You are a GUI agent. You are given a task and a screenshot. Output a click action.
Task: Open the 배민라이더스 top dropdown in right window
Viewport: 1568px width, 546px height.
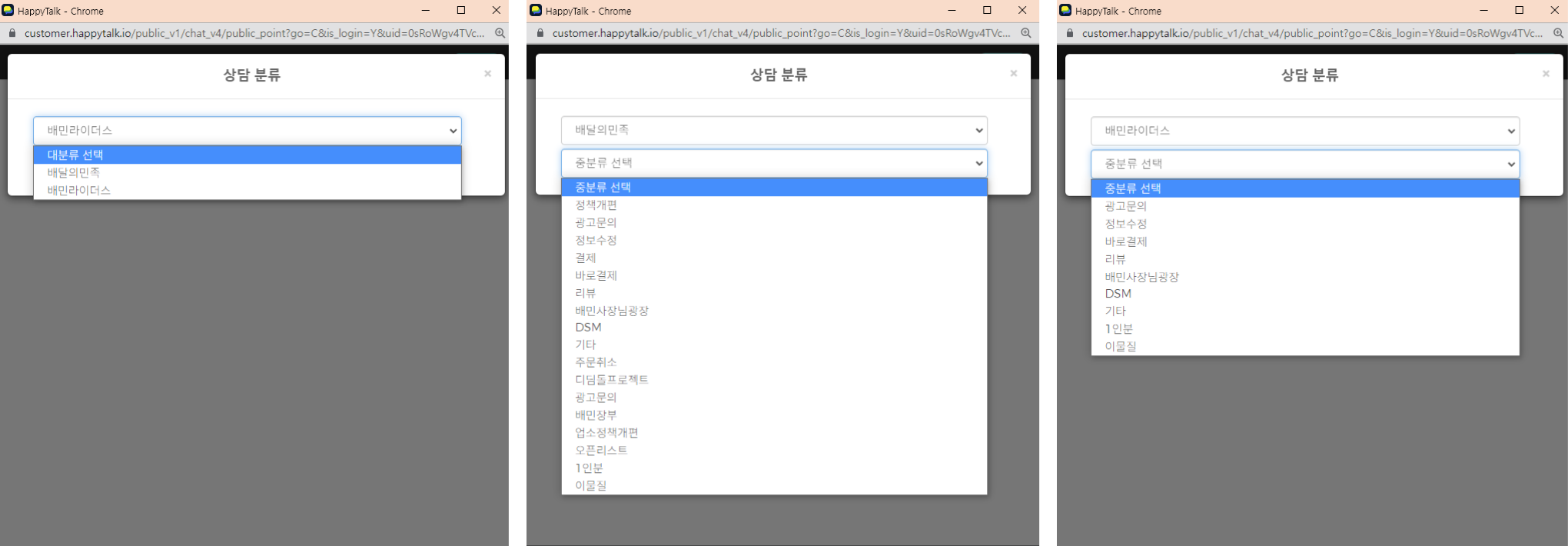pos(1305,131)
